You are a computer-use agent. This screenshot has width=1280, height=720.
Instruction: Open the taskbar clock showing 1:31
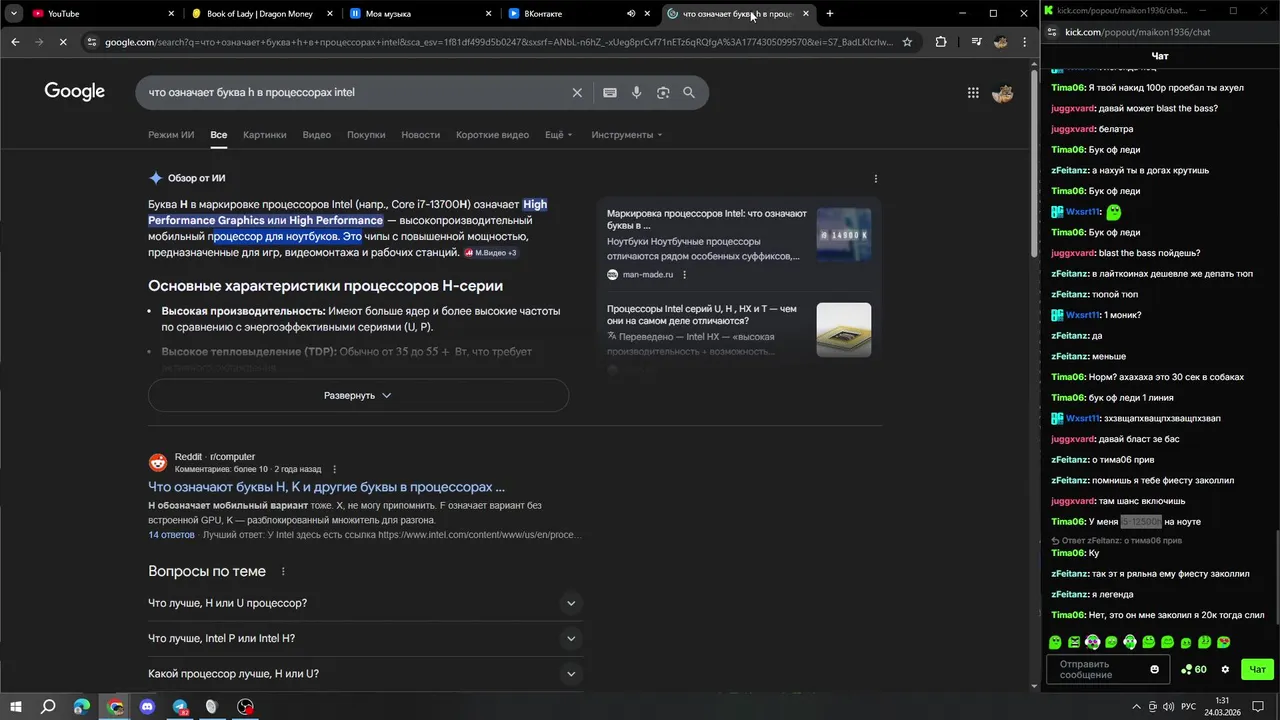click(x=1222, y=707)
